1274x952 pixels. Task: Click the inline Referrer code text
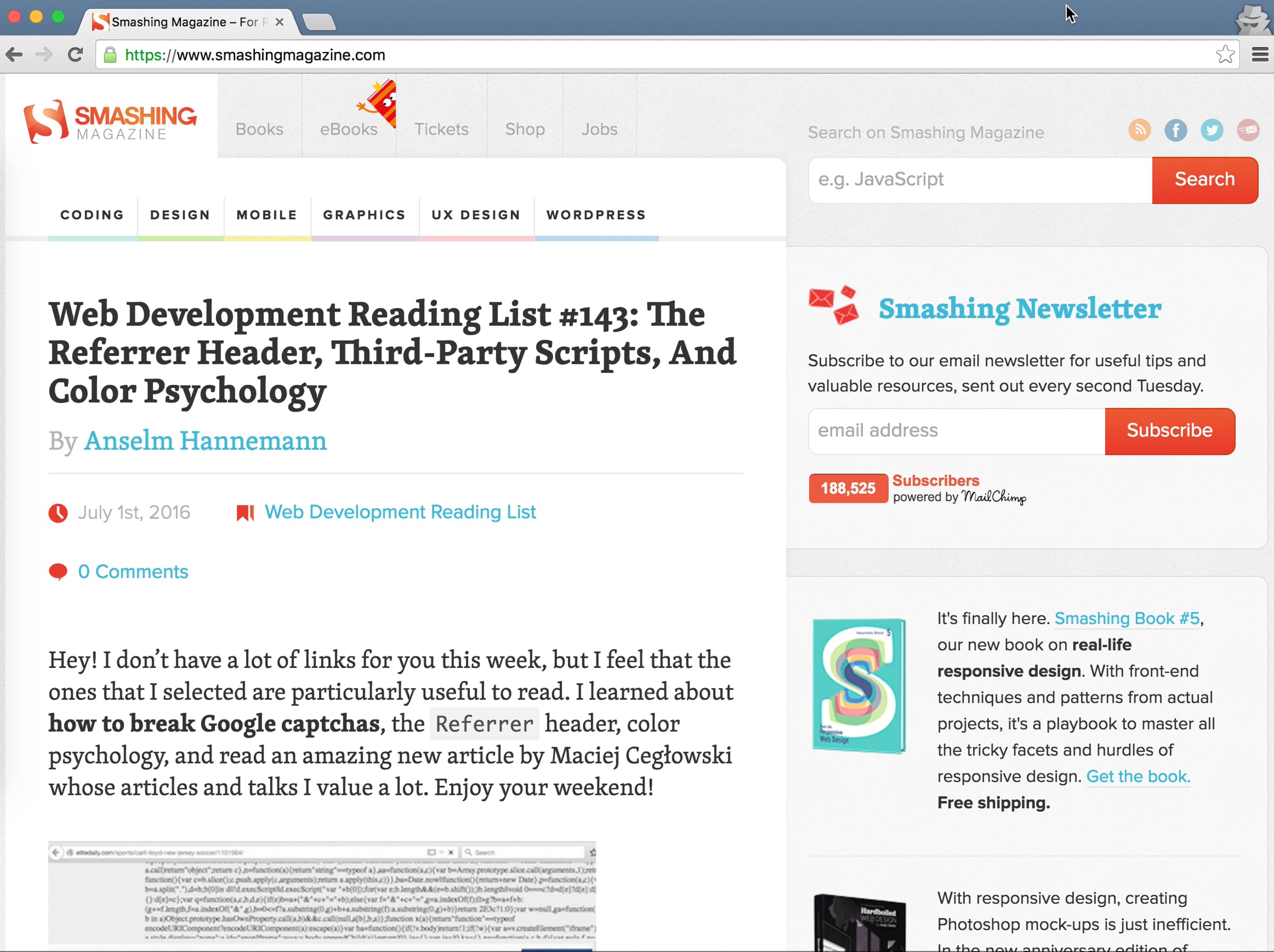[x=484, y=724]
